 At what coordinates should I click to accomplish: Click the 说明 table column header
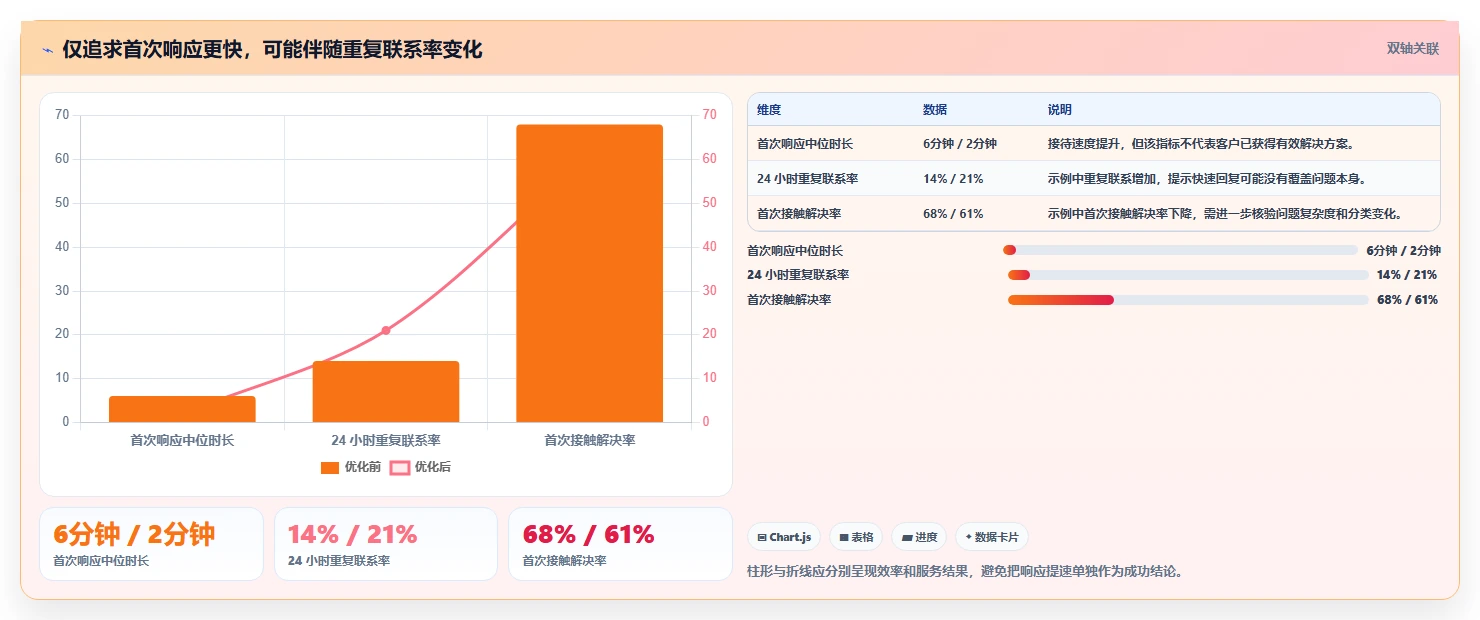click(1060, 109)
